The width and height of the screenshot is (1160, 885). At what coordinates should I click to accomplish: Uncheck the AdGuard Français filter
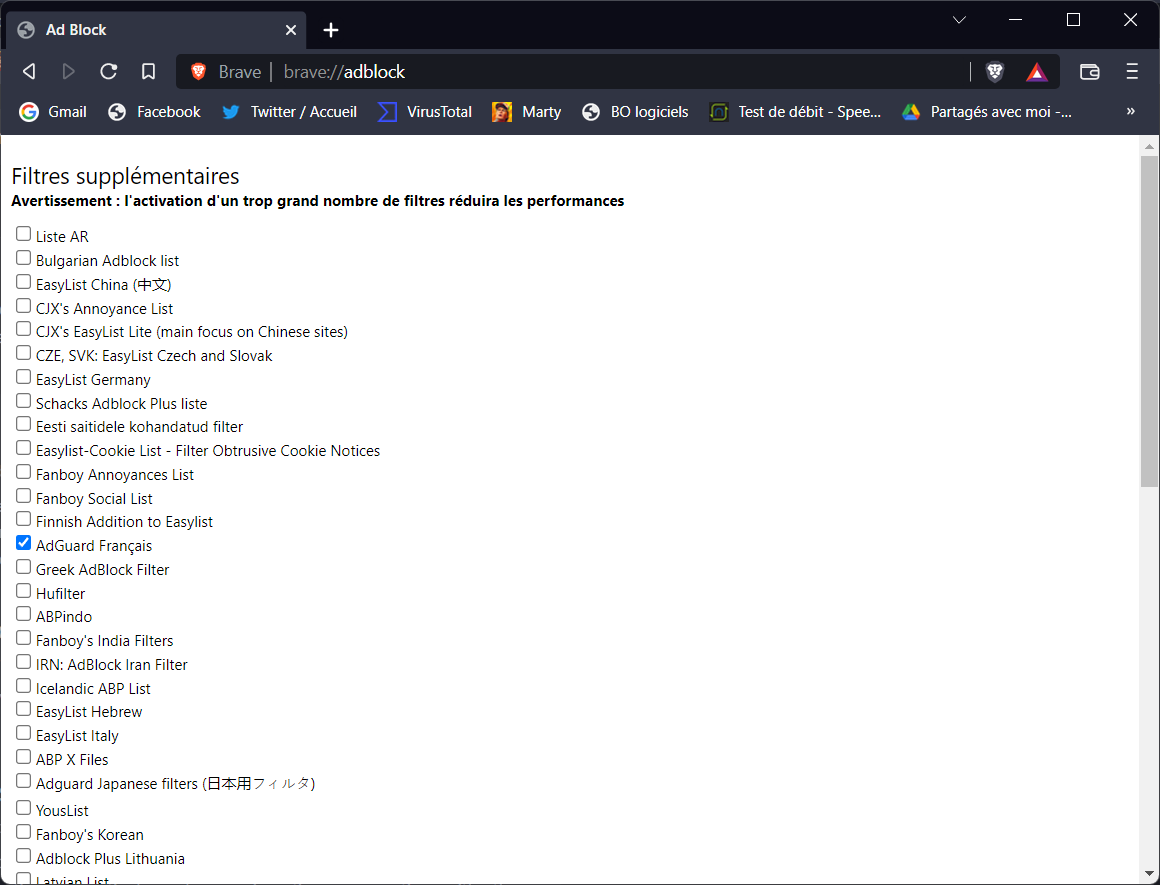[x=24, y=543]
